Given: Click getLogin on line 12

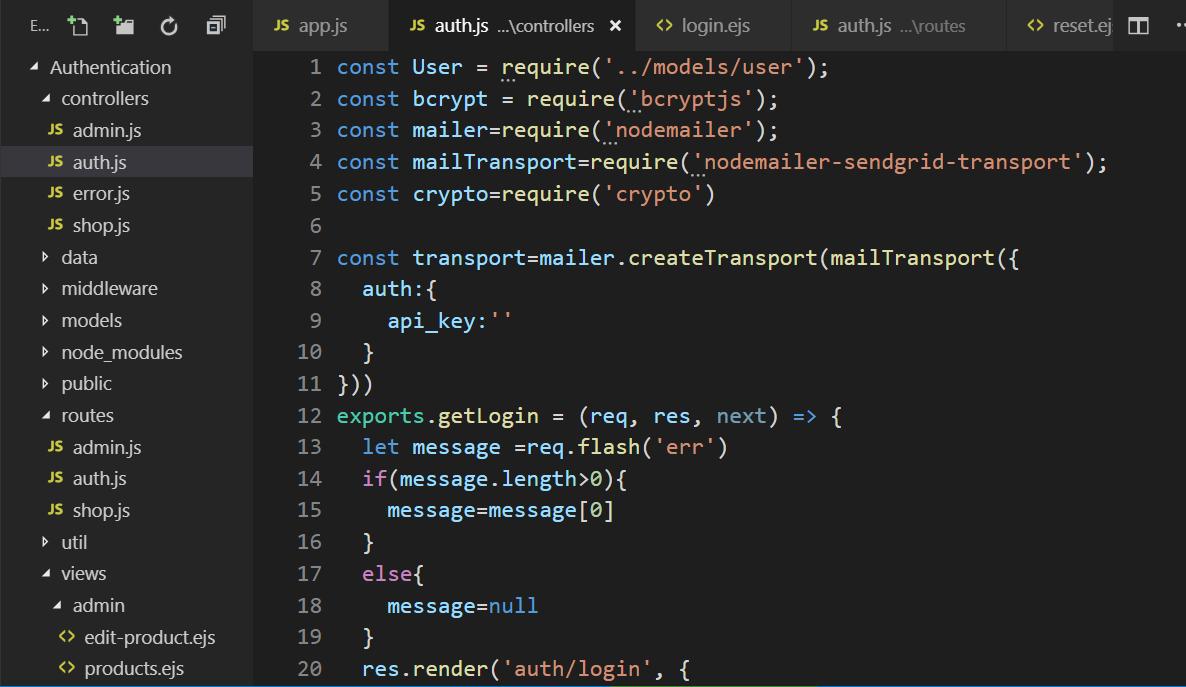Looking at the screenshot, I should [488, 415].
